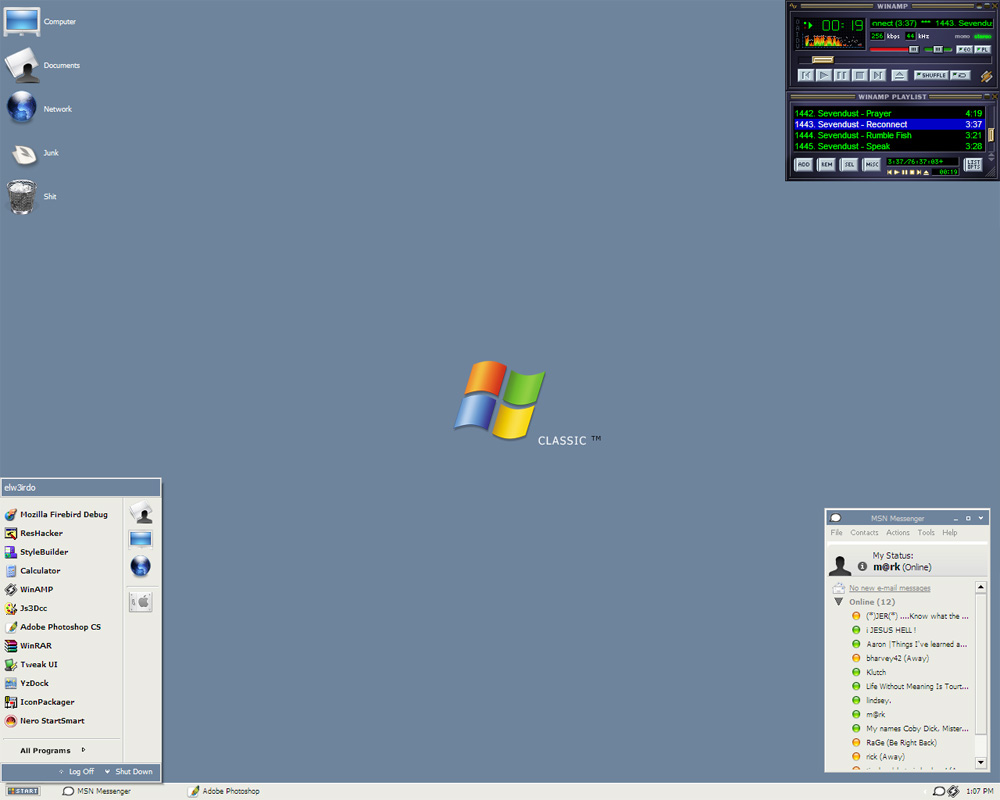This screenshot has width=1000, height=800.
Task: Click the Winamp eject button
Action: 899,75
